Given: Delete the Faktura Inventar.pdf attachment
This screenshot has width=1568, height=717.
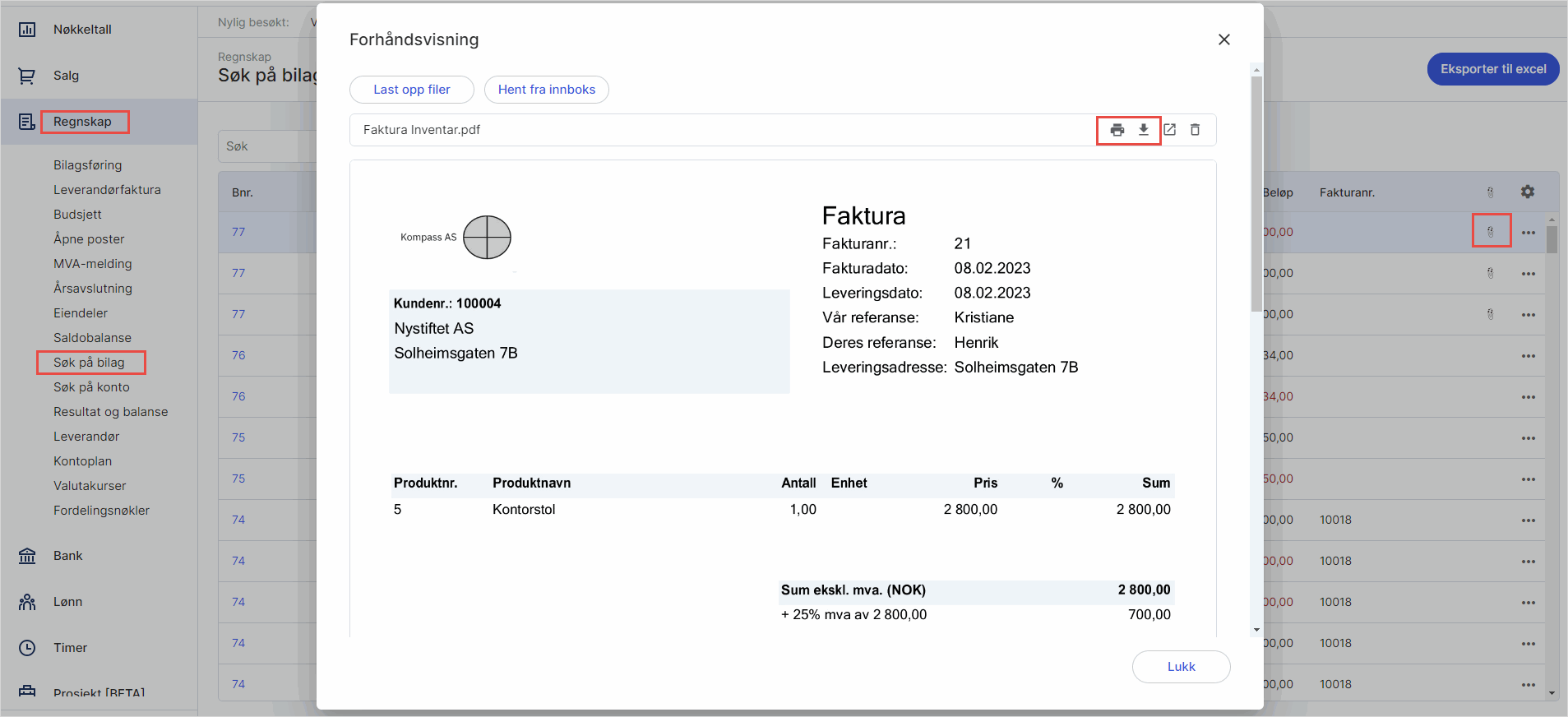Looking at the screenshot, I should 1195,130.
